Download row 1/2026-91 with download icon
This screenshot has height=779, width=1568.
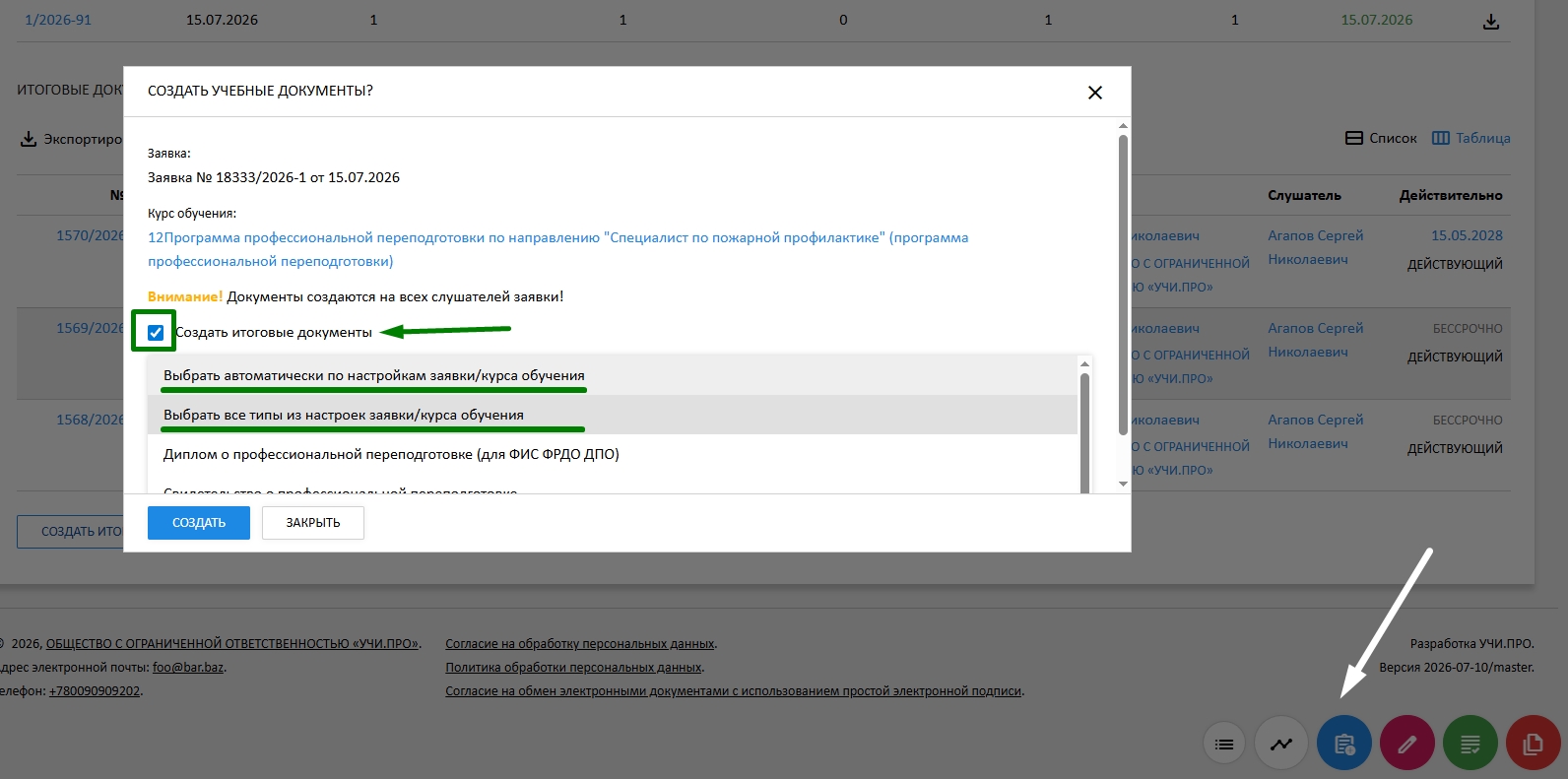[x=1491, y=22]
